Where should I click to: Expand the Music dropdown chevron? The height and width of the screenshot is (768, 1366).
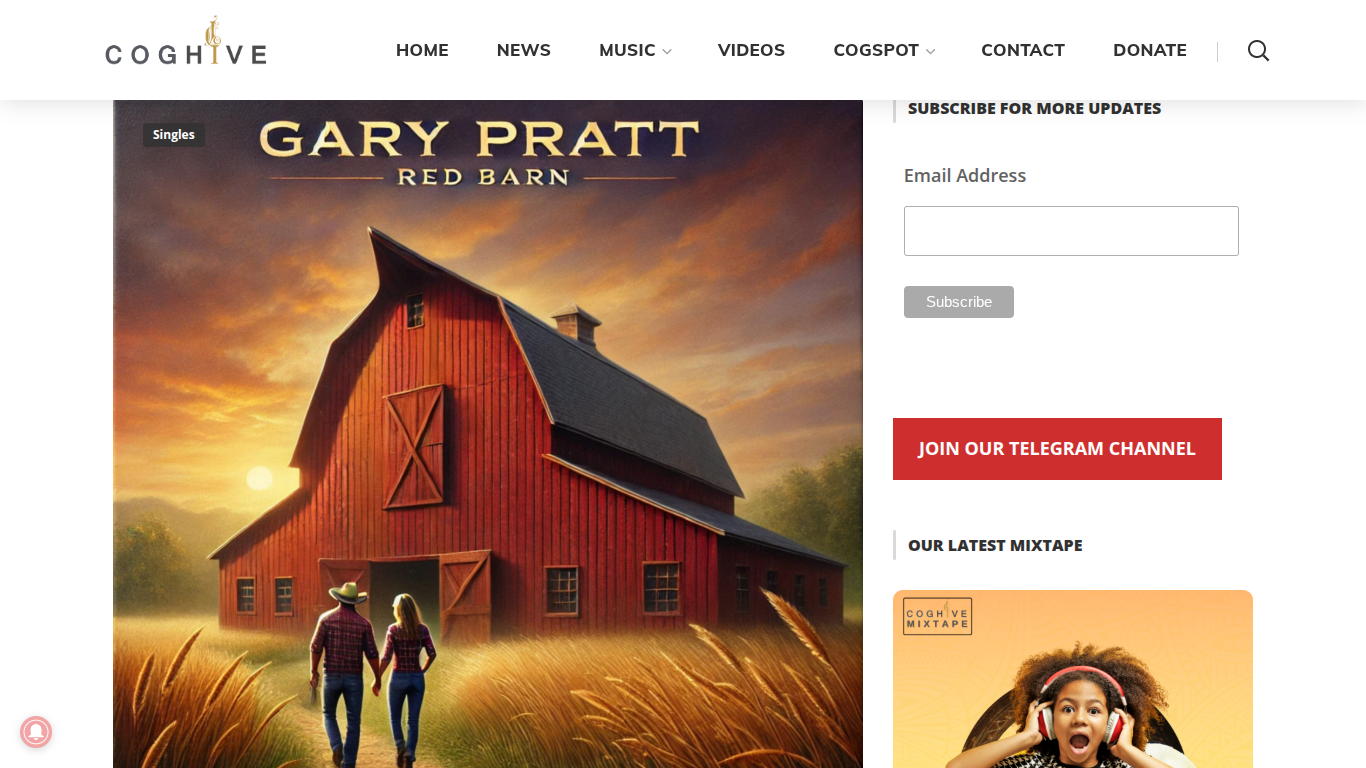667,51
